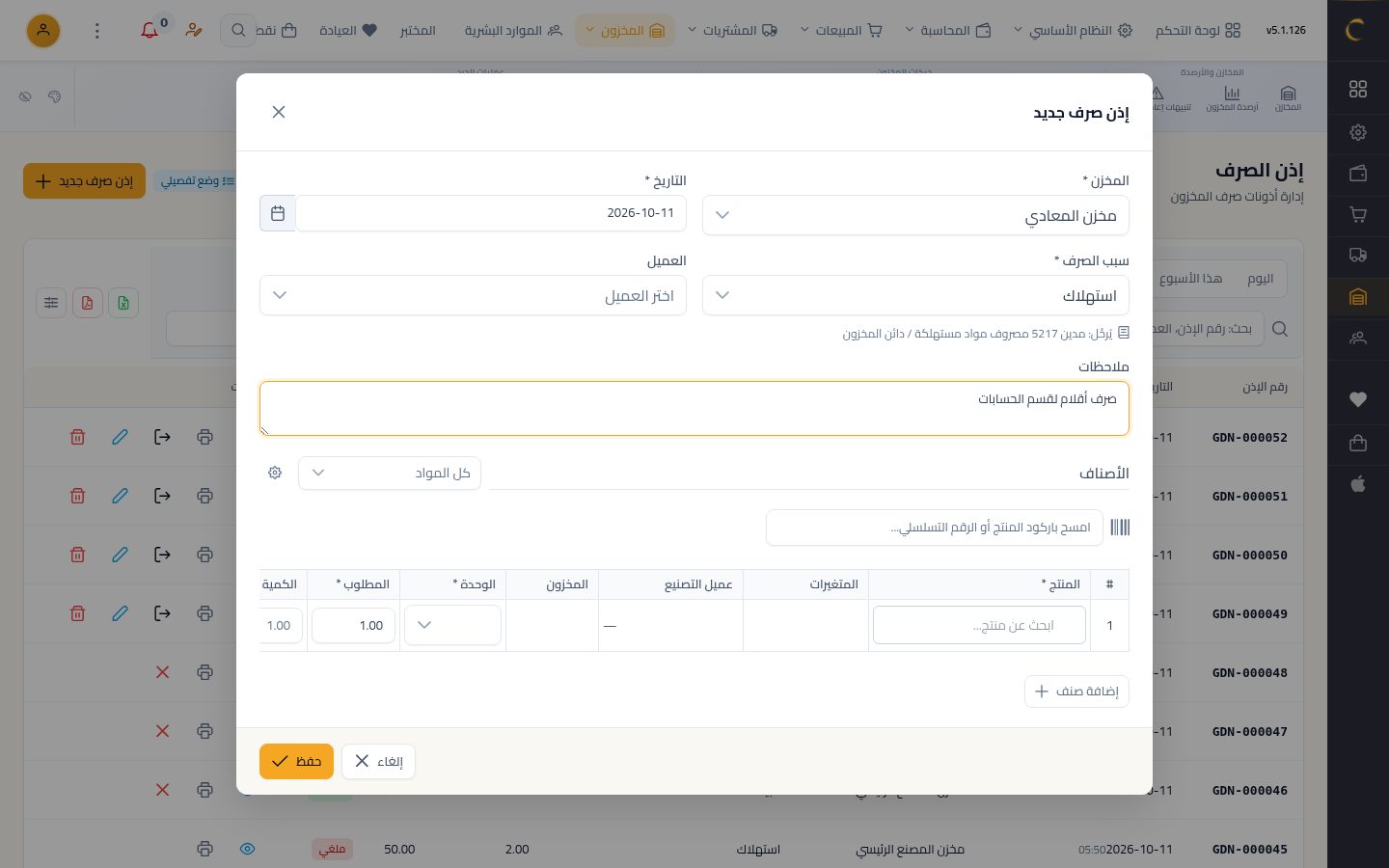Click the search magnifier in top bar
The image size is (1389, 868).
click(238, 31)
